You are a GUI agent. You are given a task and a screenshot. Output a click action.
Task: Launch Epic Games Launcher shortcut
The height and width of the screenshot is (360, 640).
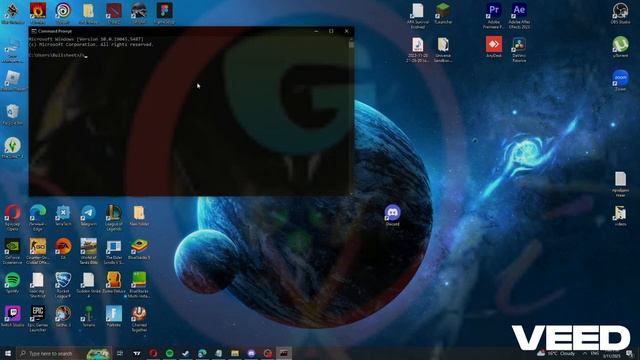point(38,318)
